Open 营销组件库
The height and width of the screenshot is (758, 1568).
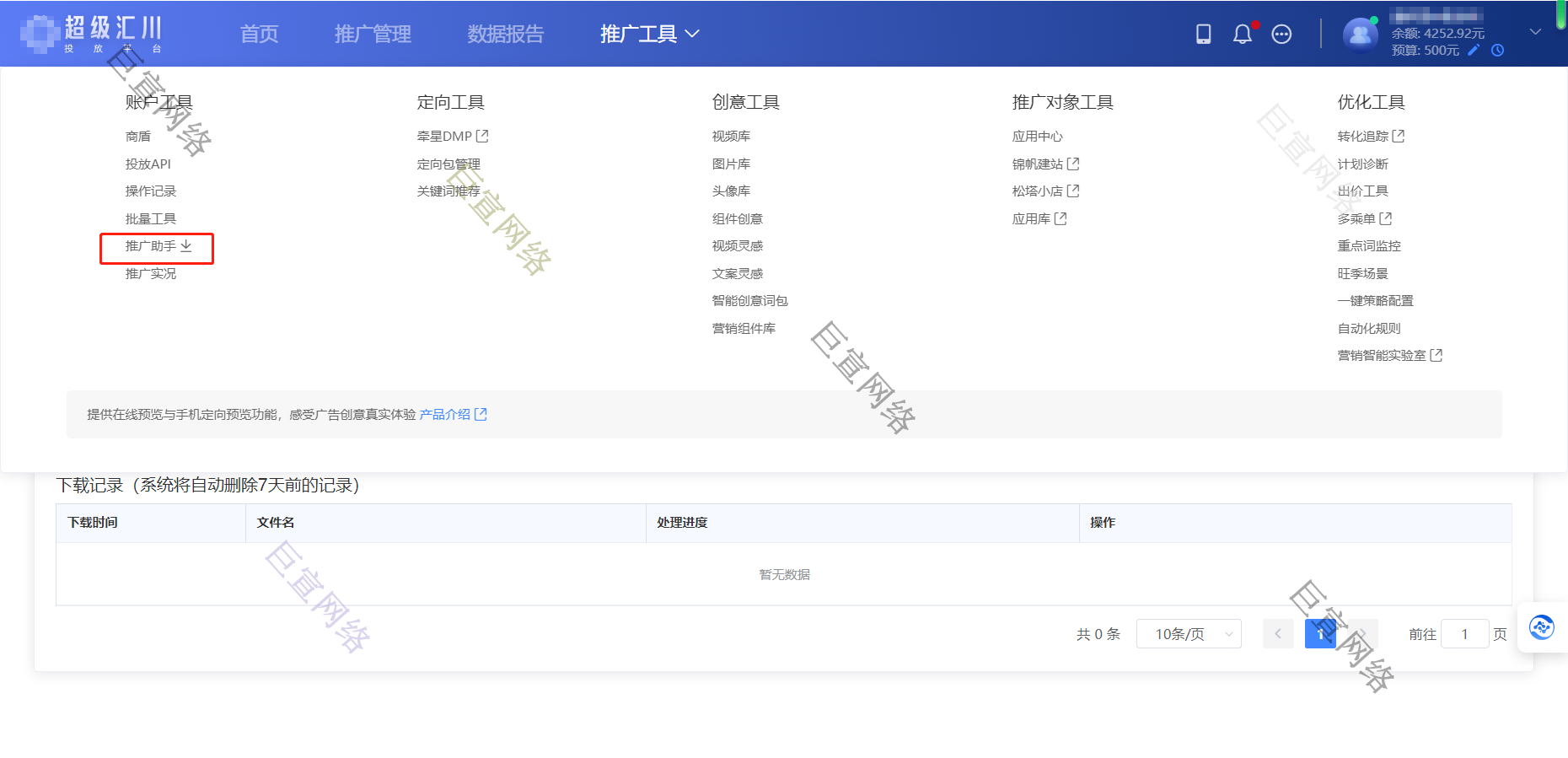tap(744, 328)
